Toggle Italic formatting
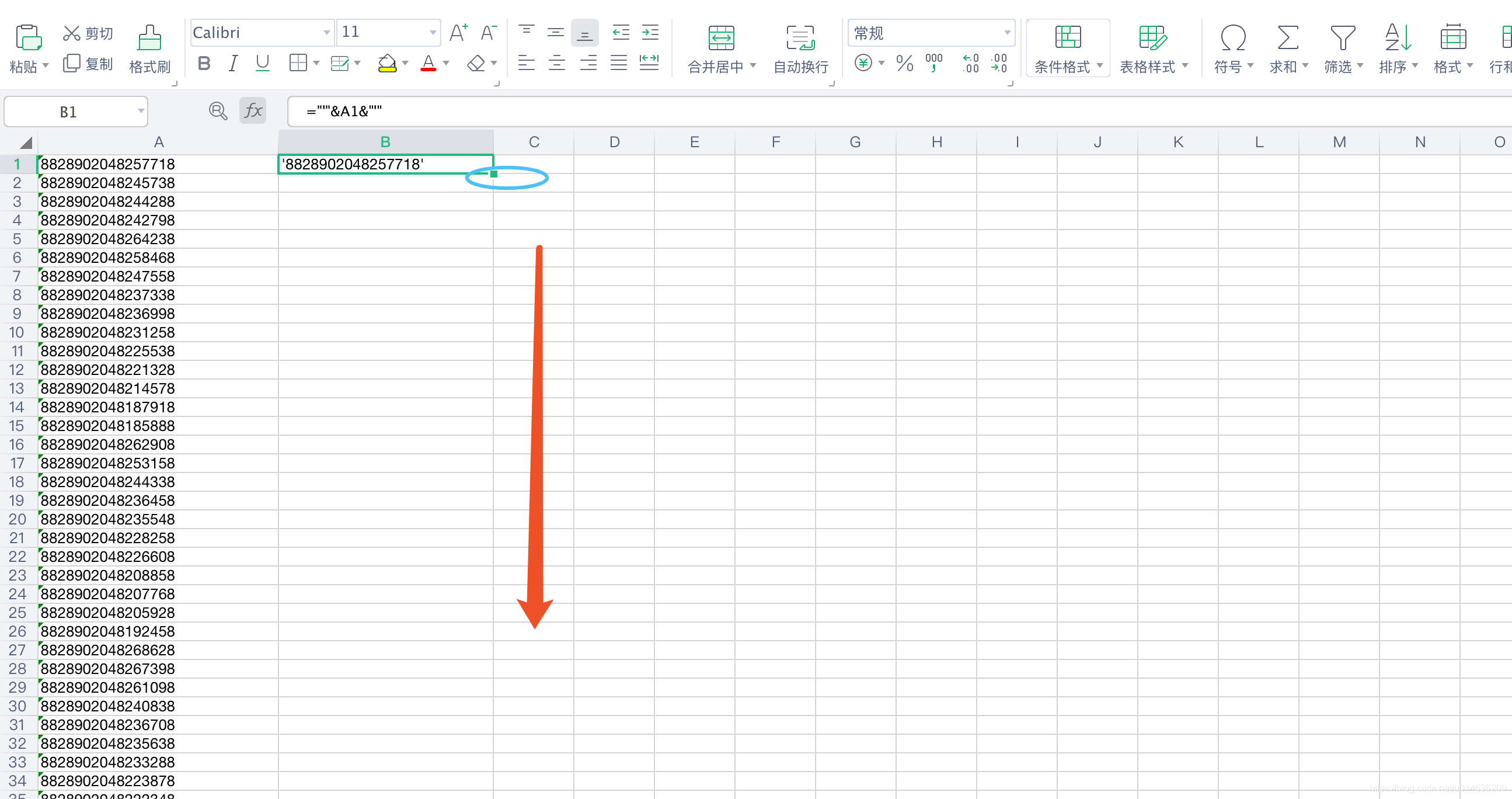 click(233, 64)
